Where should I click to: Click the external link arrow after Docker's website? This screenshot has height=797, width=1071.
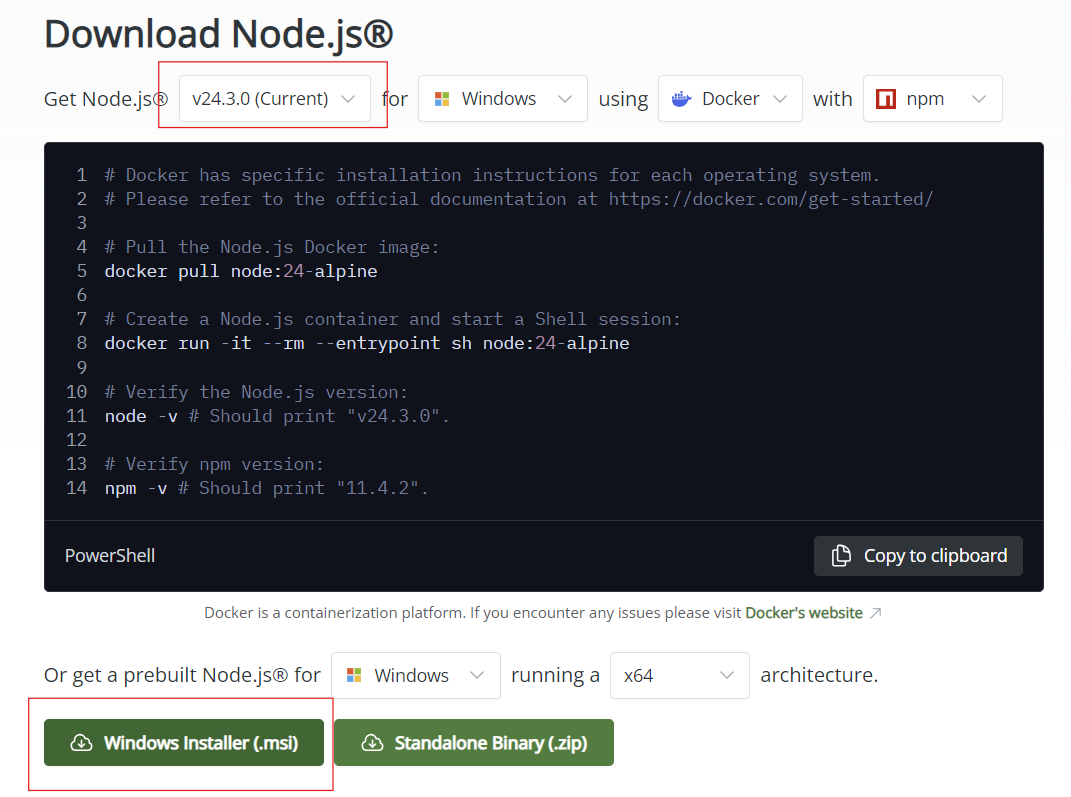pos(876,613)
